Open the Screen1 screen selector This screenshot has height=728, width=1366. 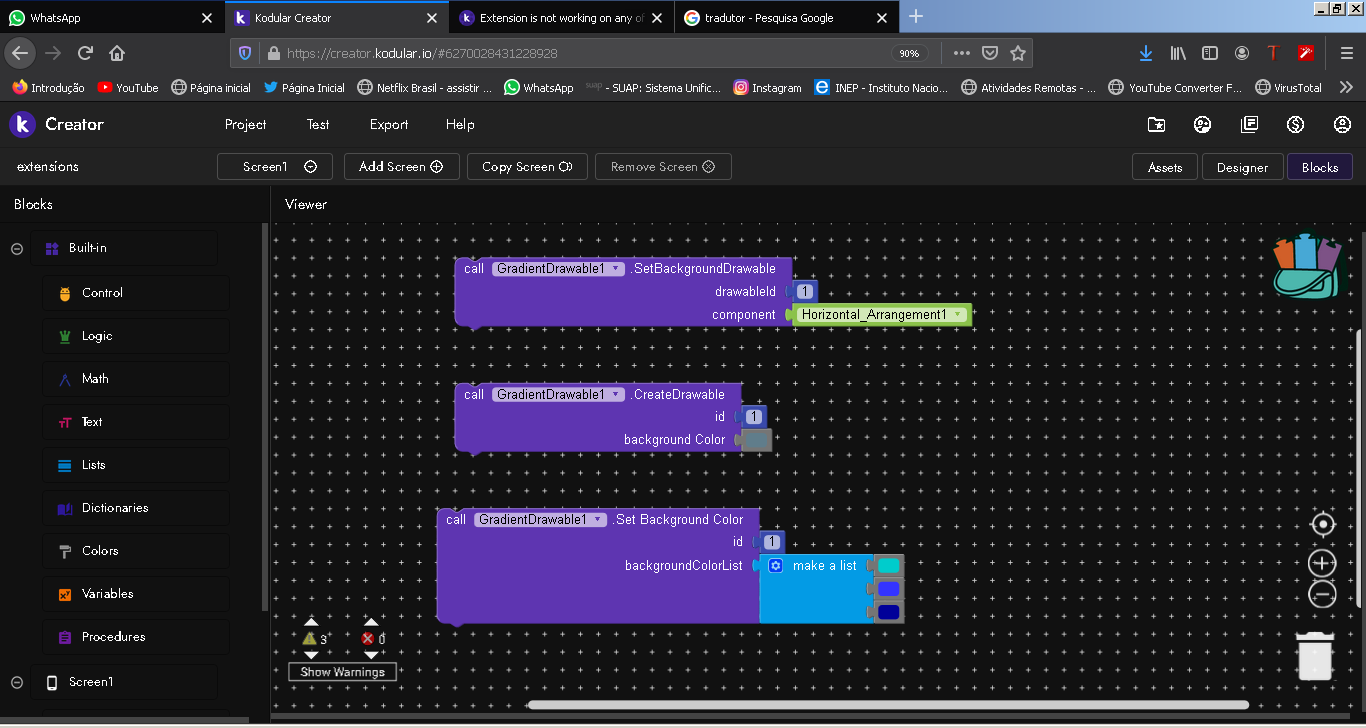pos(279,167)
